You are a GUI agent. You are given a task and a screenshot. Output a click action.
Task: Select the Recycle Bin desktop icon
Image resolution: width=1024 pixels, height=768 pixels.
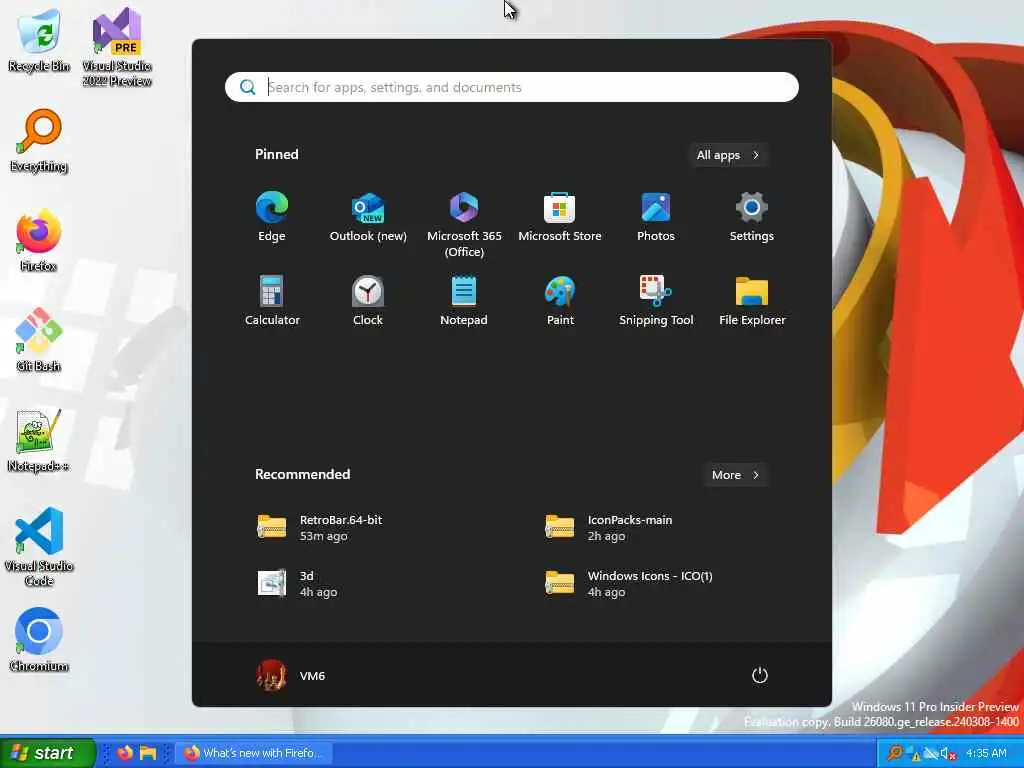[x=39, y=39]
